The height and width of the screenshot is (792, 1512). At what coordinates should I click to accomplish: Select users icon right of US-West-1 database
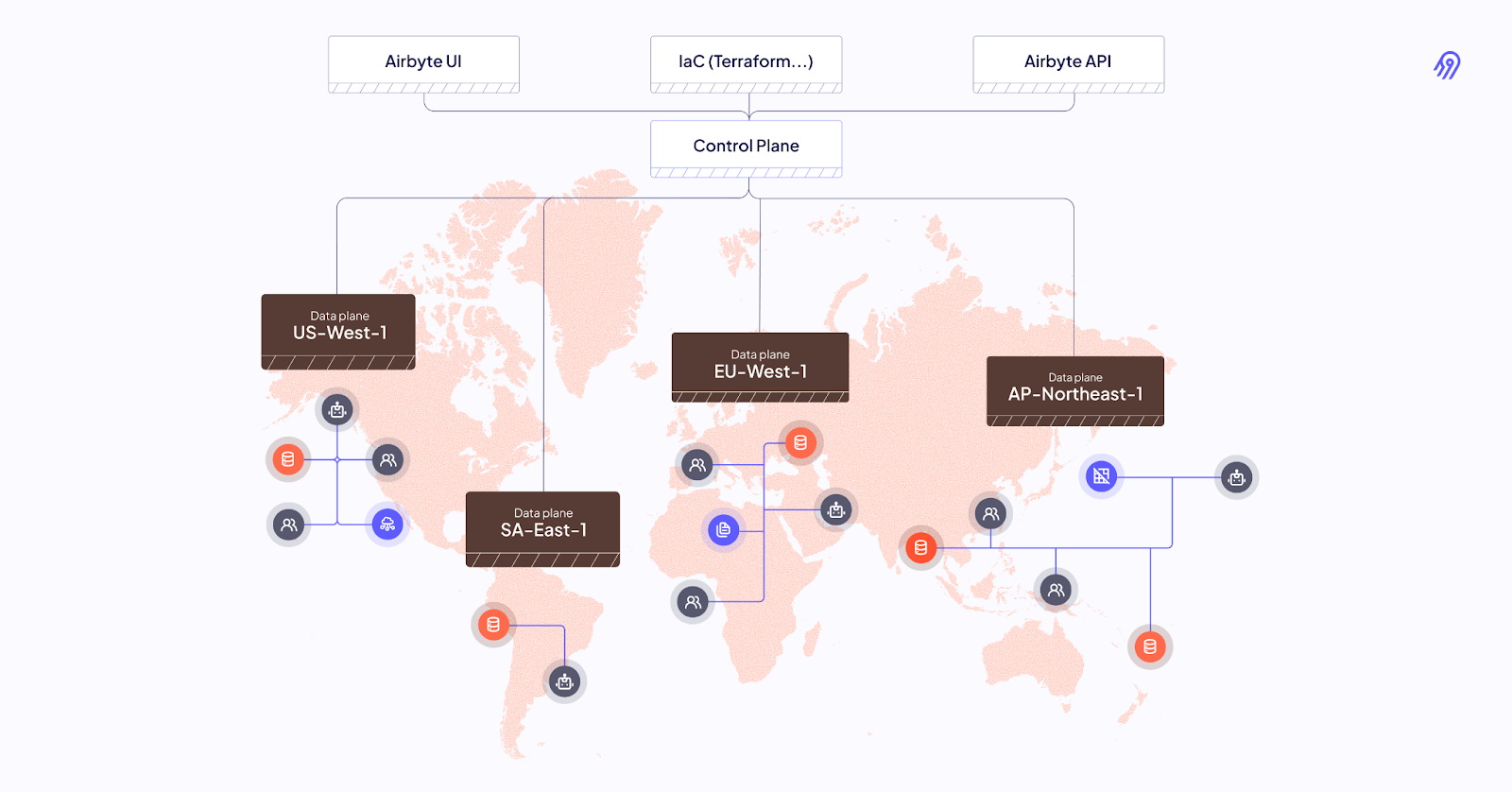[387, 460]
